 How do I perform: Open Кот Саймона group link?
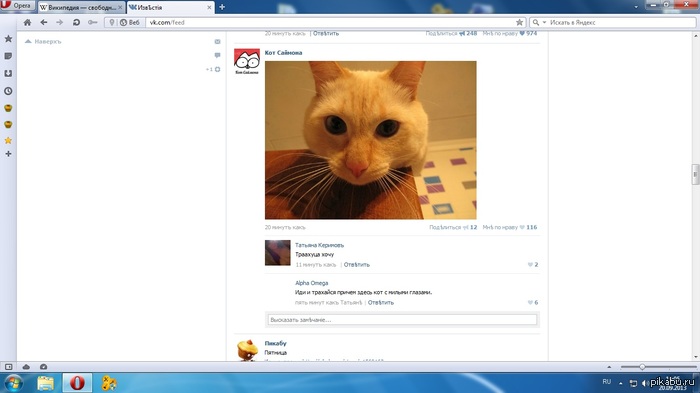point(283,53)
